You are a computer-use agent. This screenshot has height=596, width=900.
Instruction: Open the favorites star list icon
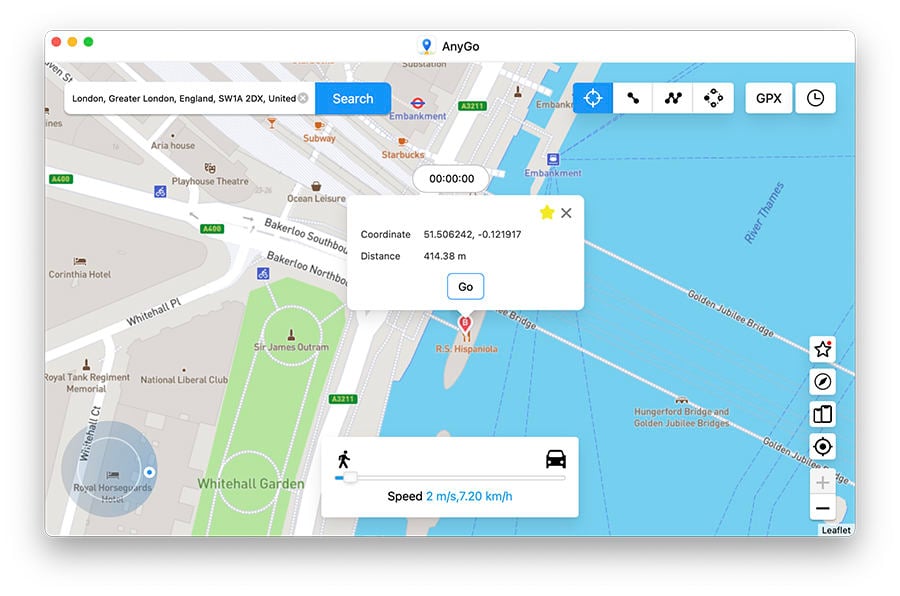(x=822, y=349)
